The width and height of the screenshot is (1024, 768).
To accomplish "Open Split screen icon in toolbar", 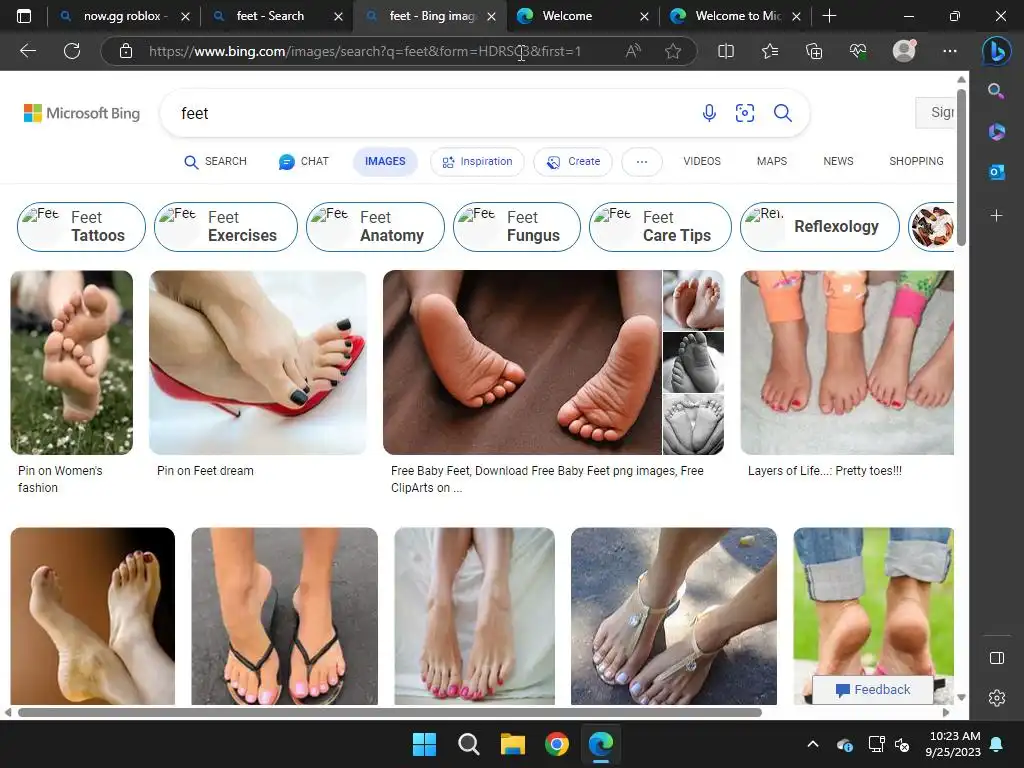I will [x=726, y=51].
